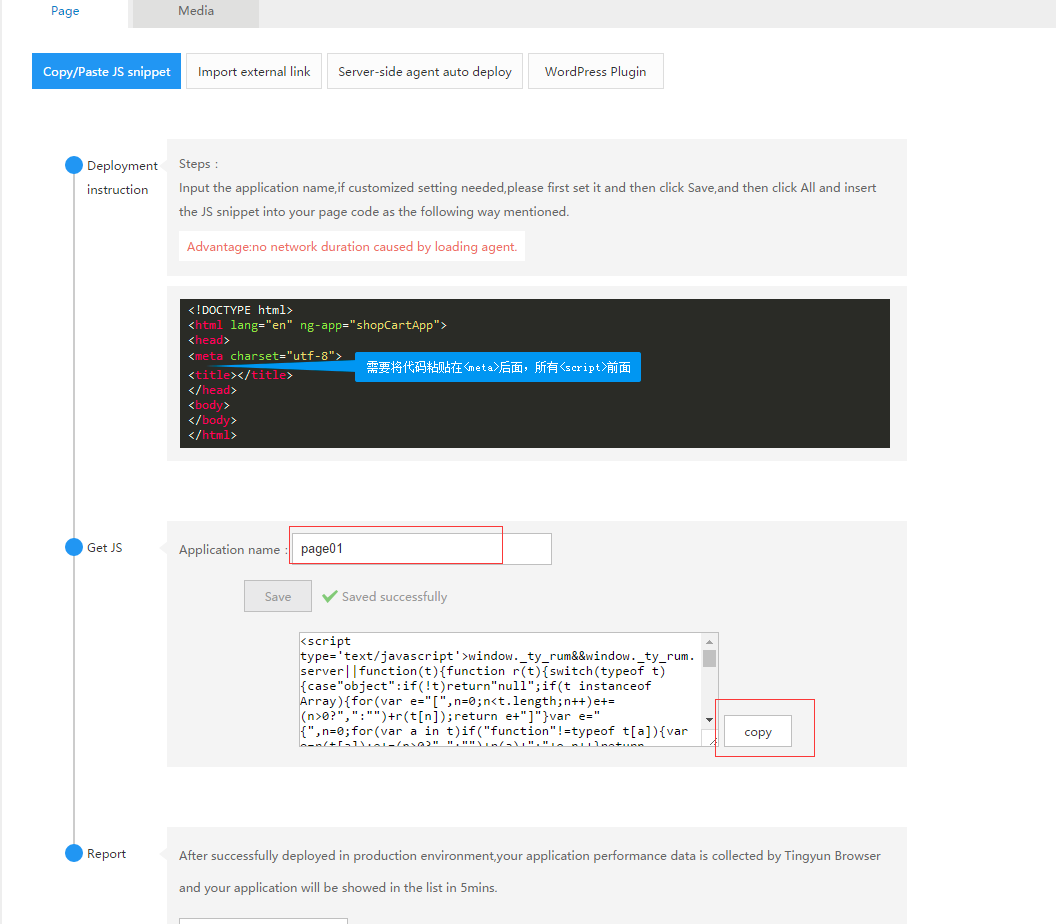Click the textarea resize handle corner
The height and width of the screenshot is (924, 1056).
(713, 741)
